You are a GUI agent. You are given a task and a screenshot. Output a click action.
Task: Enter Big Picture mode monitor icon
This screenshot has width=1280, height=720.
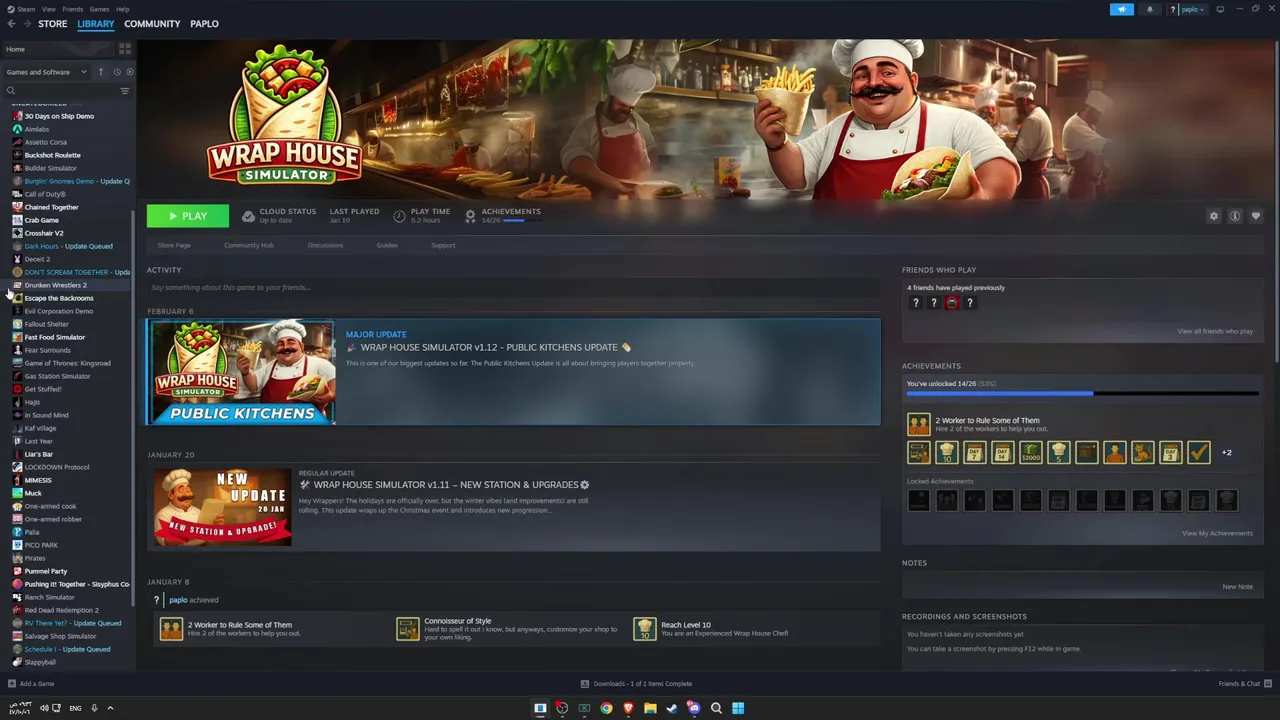1220,9
